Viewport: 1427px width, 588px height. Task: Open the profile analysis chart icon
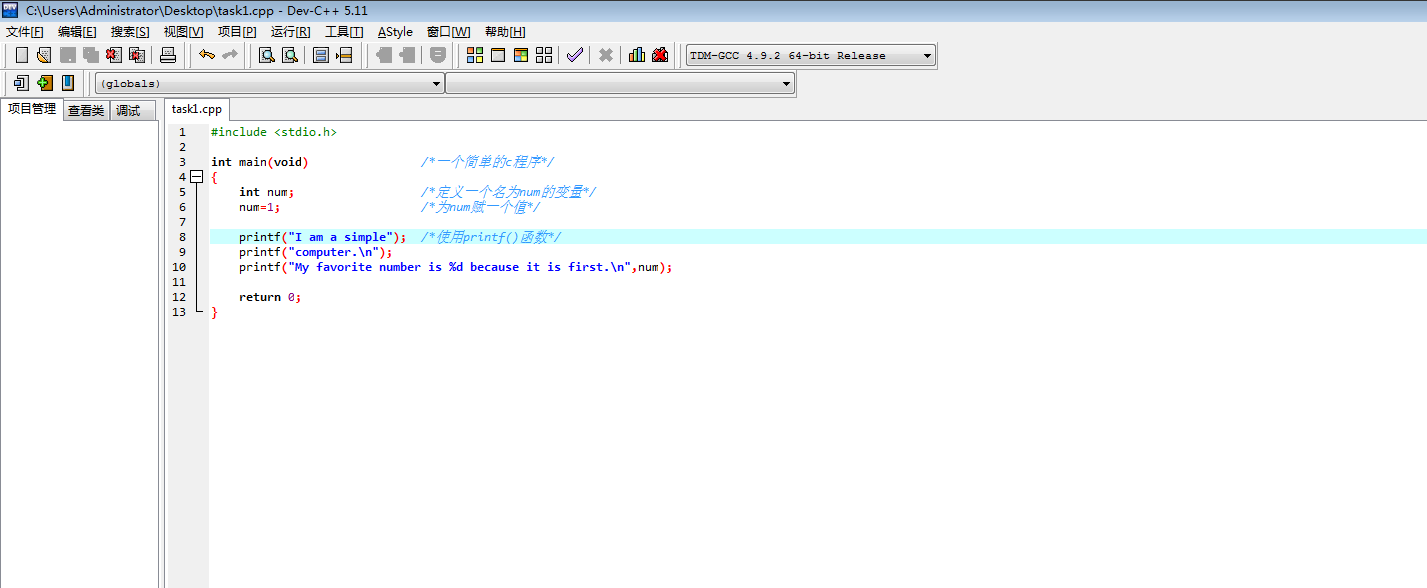click(x=637, y=55)
